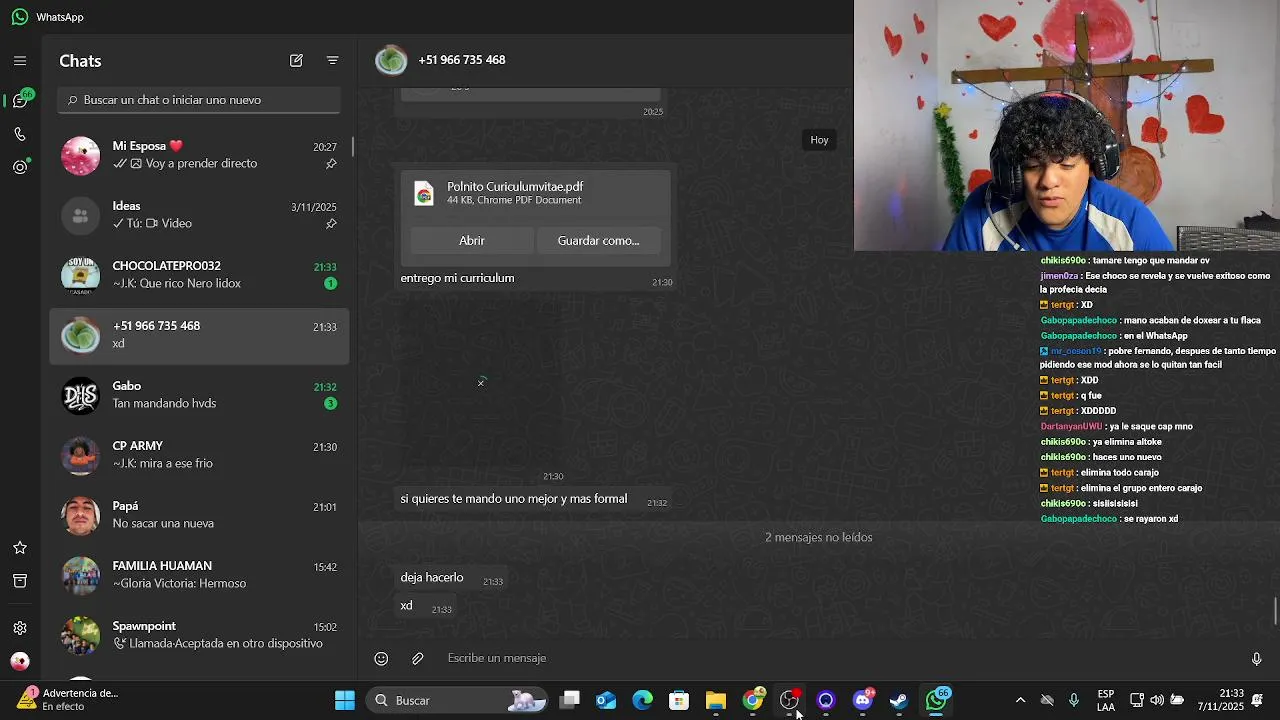Screen dimensions: 1280x720
Task: Open the Spawnpoint chat
Action: [x=199, y=635]
